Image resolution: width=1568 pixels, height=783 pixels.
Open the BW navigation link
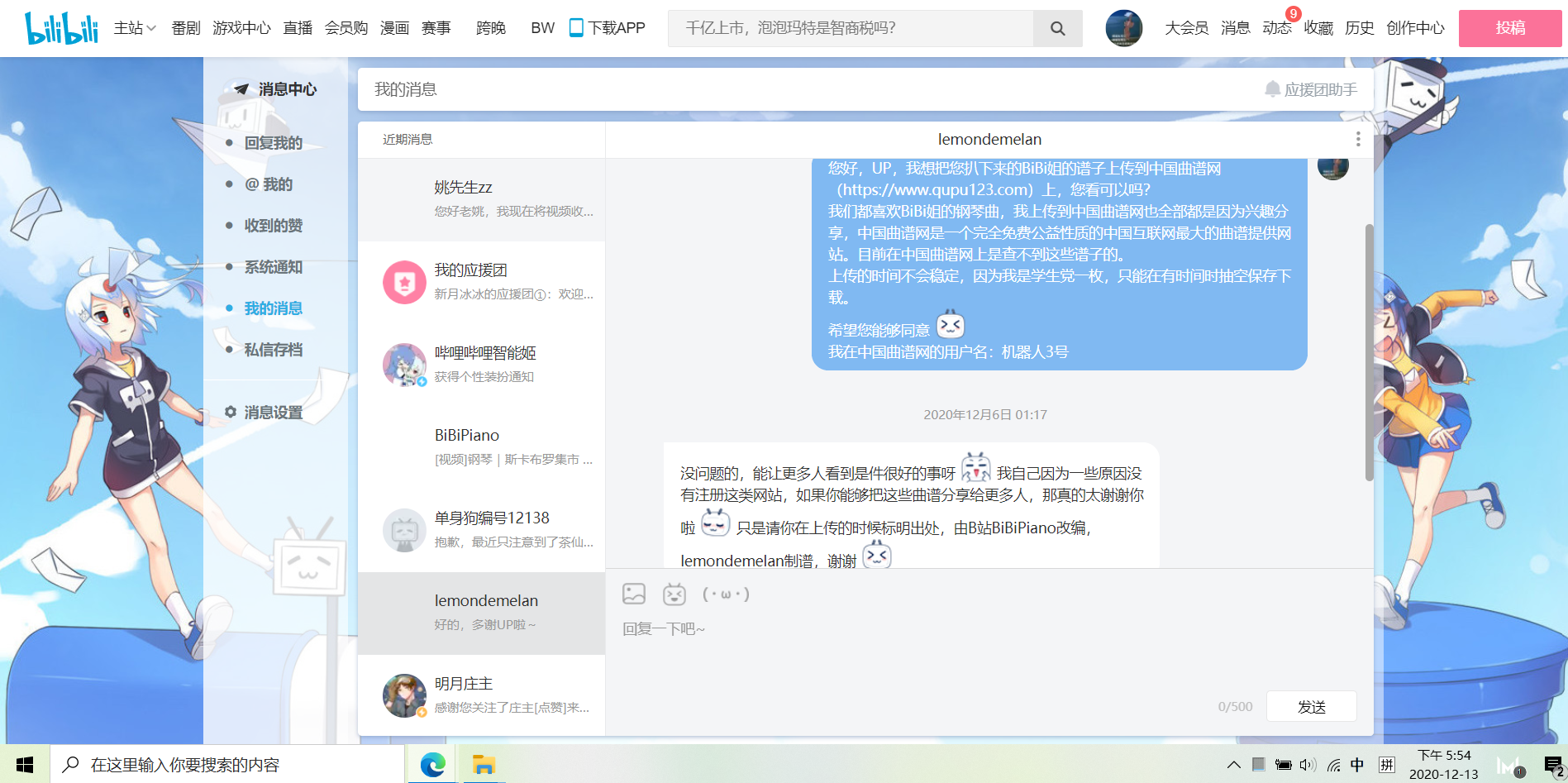tap(543, 28)
